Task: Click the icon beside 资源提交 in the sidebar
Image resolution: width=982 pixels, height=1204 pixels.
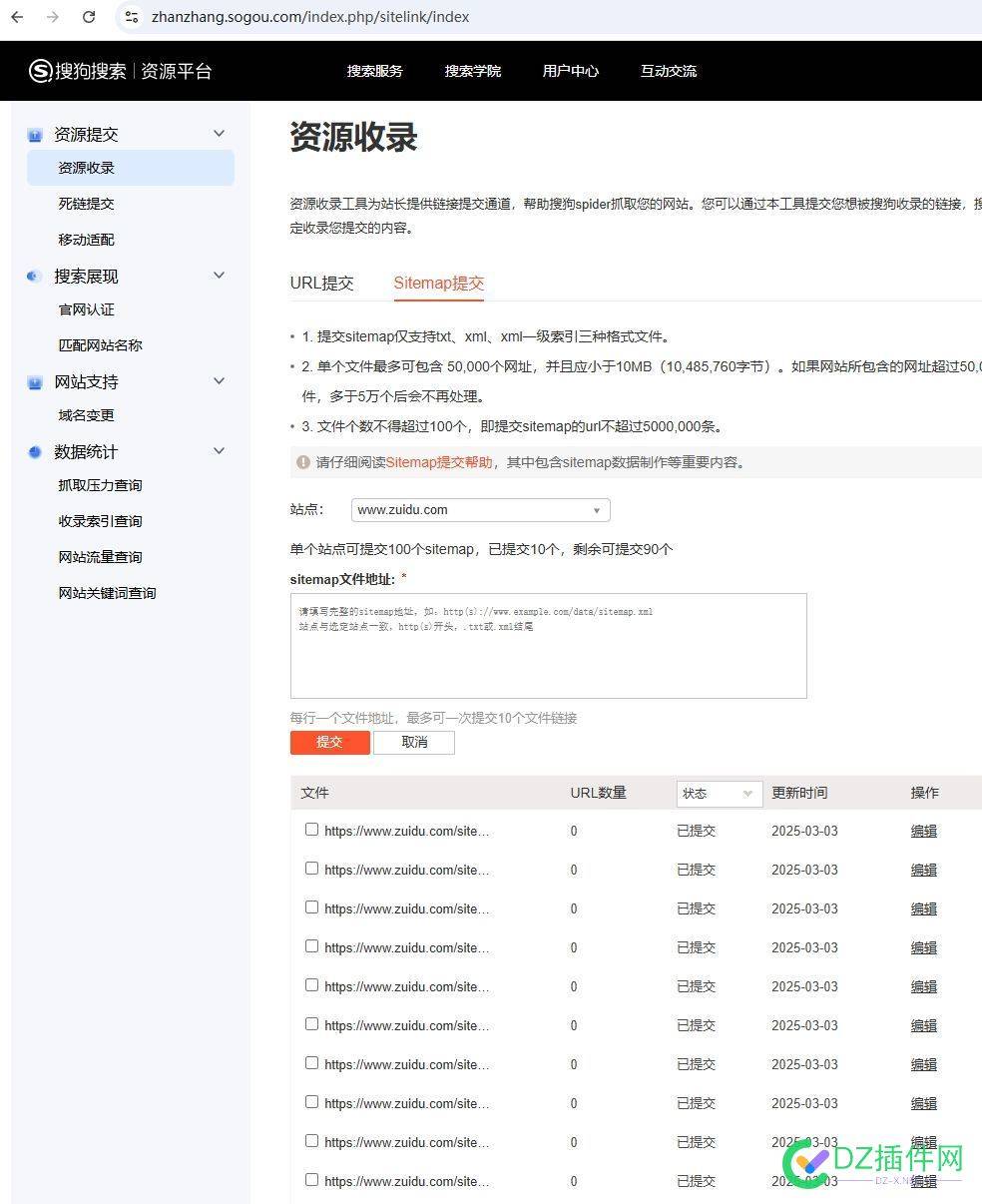Action: [x=35, y=135]
